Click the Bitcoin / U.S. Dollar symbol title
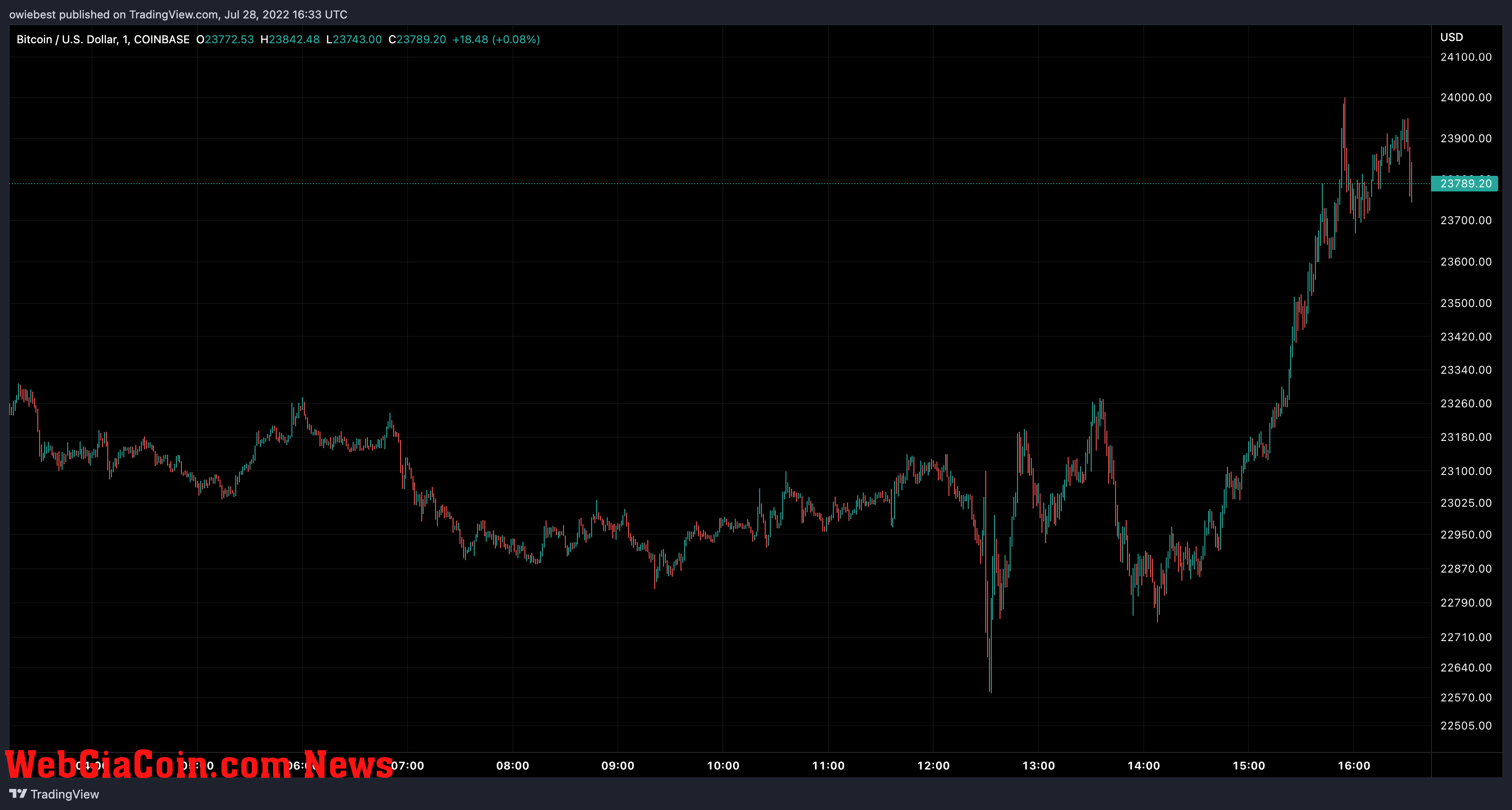Screen dimensions: 1512x810 (x=67, y=39)
